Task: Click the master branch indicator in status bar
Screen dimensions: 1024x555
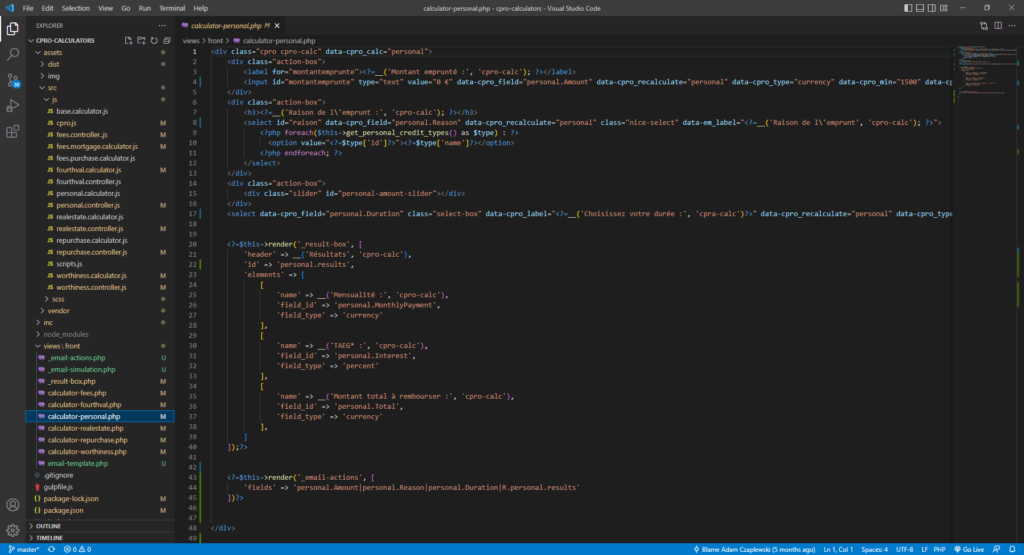Action: coord(24,549)
